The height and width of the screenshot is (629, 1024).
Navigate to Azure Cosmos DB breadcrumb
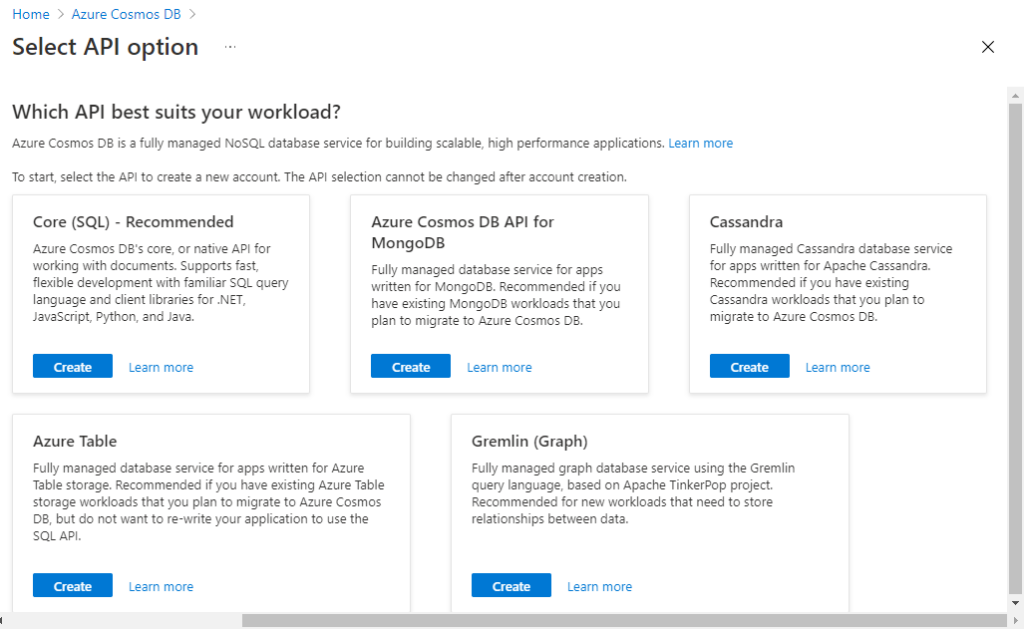point(125,14)
